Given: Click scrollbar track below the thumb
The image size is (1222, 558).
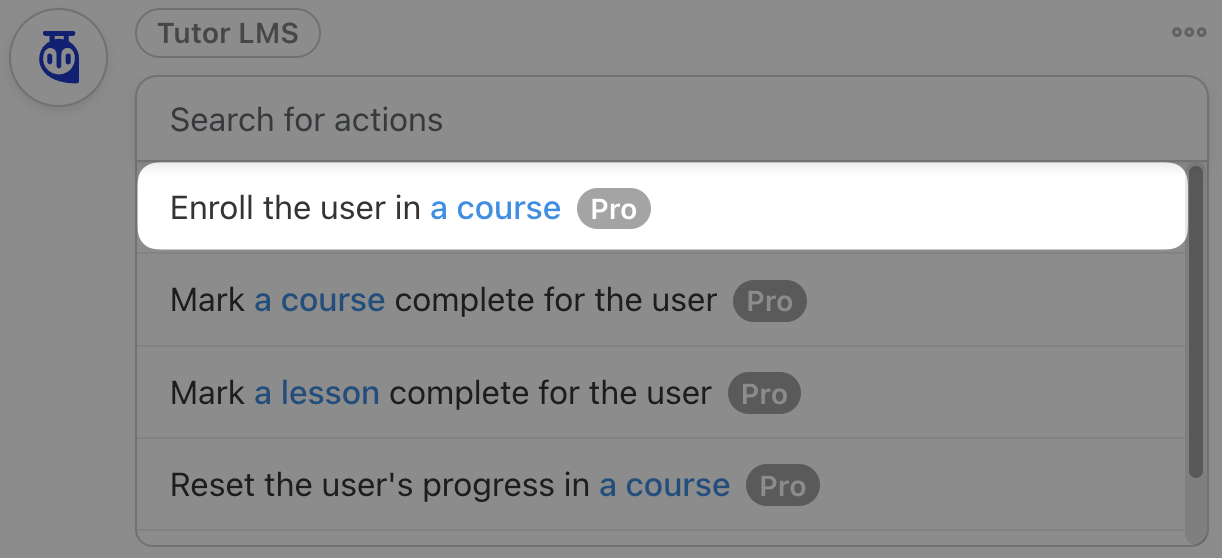Looking at the screenshot, I should [x=1195, y=510].
